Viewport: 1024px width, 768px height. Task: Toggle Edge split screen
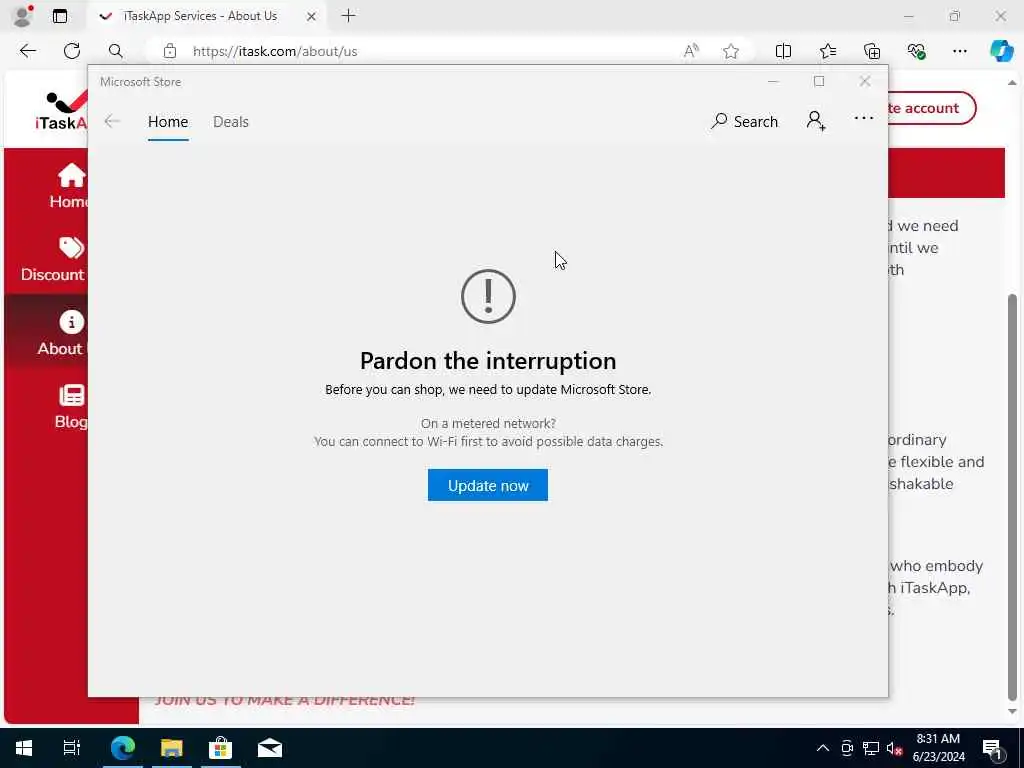coord(783,51)
